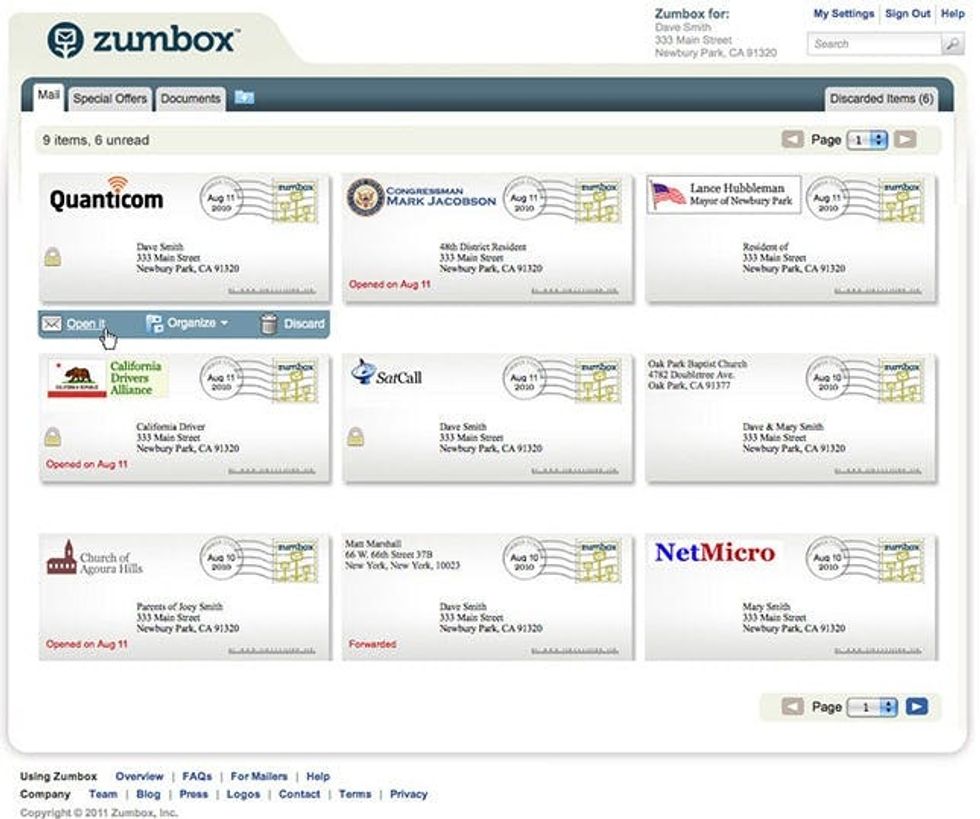Click the lock icon on Quanticom envelope
This screenshot has height=819, width=980.
(52, 257)
